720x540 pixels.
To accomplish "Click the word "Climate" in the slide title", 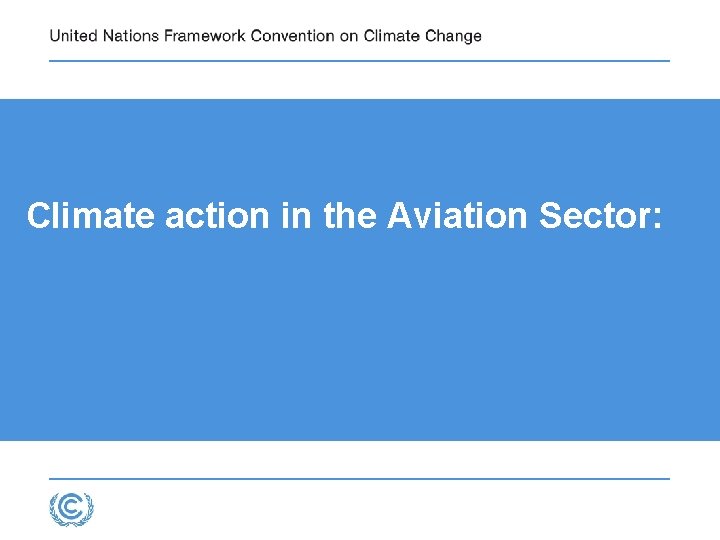I will point(92,216).
